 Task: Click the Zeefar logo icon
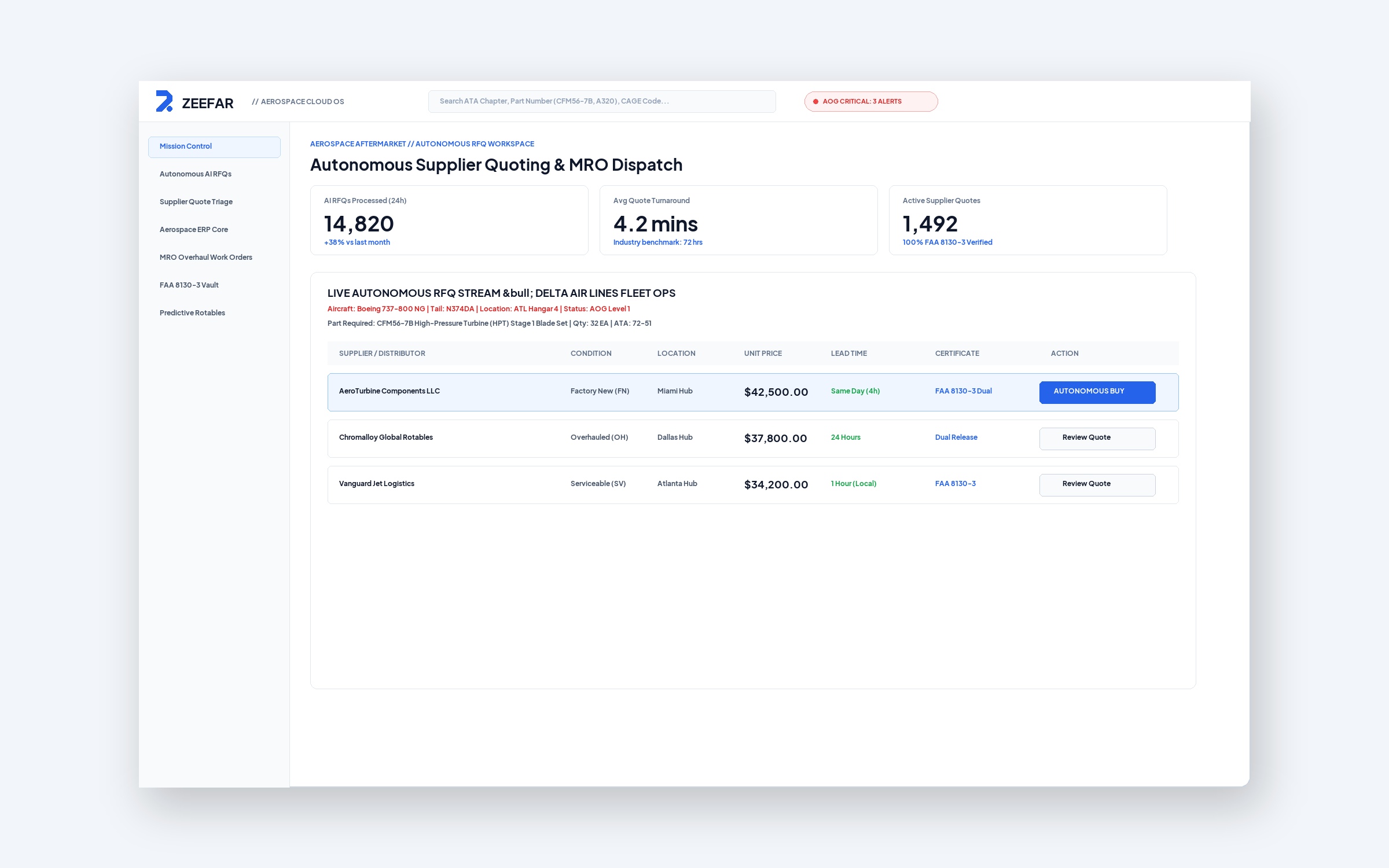pyautogui.click(x=164, y=101)
